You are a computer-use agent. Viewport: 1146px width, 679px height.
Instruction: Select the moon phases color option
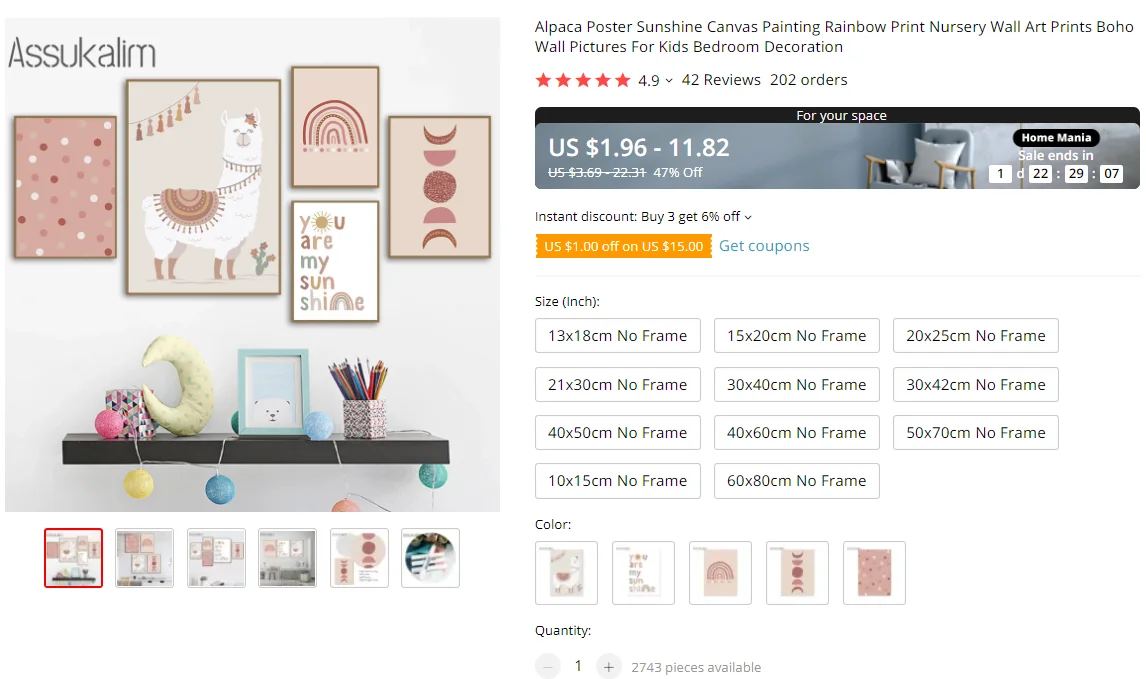click(x=797, y=573)
